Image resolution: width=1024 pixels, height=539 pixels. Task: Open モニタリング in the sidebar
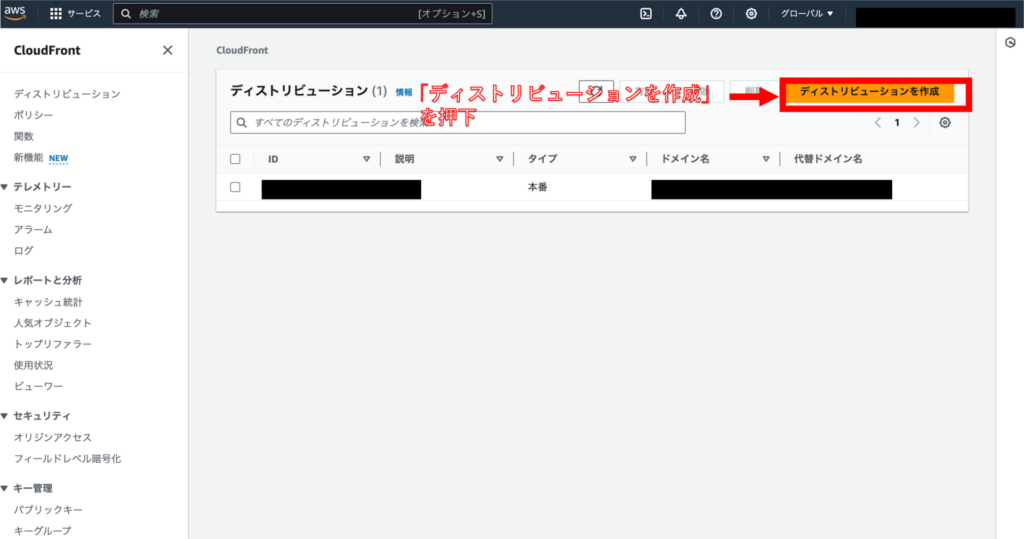tap(43, 208)
